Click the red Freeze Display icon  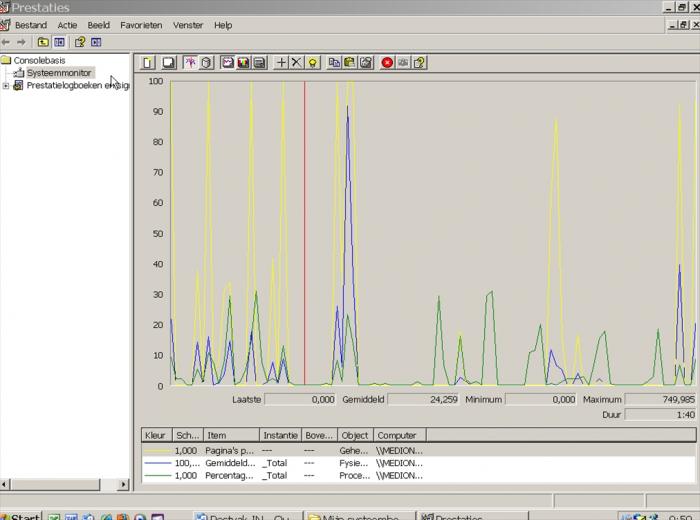coord(387,62)
